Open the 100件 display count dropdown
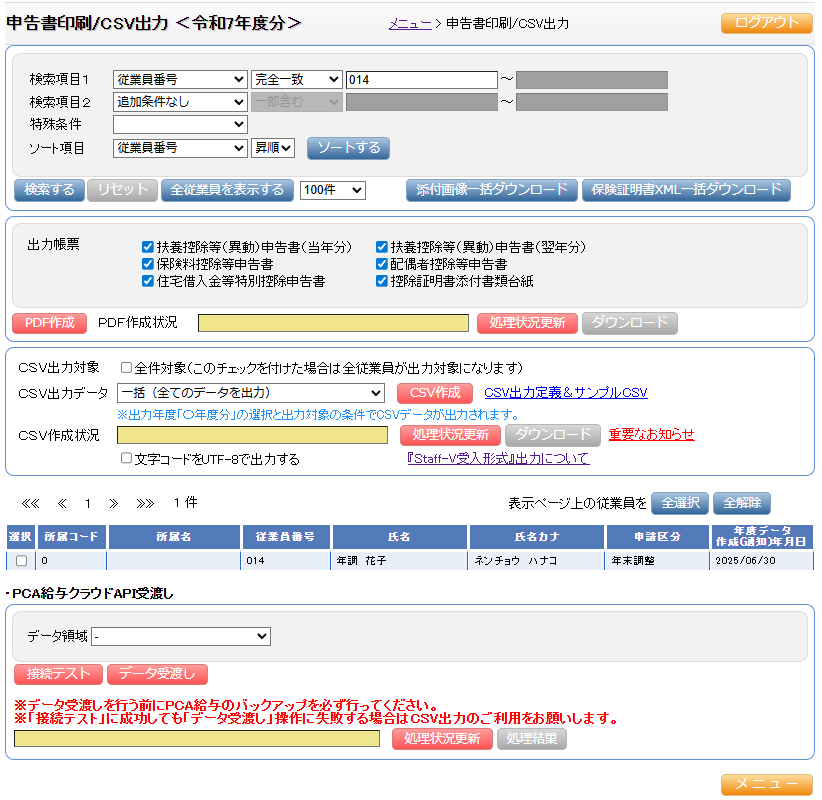Viewport: 822px width, 800px height. (333, 190)
